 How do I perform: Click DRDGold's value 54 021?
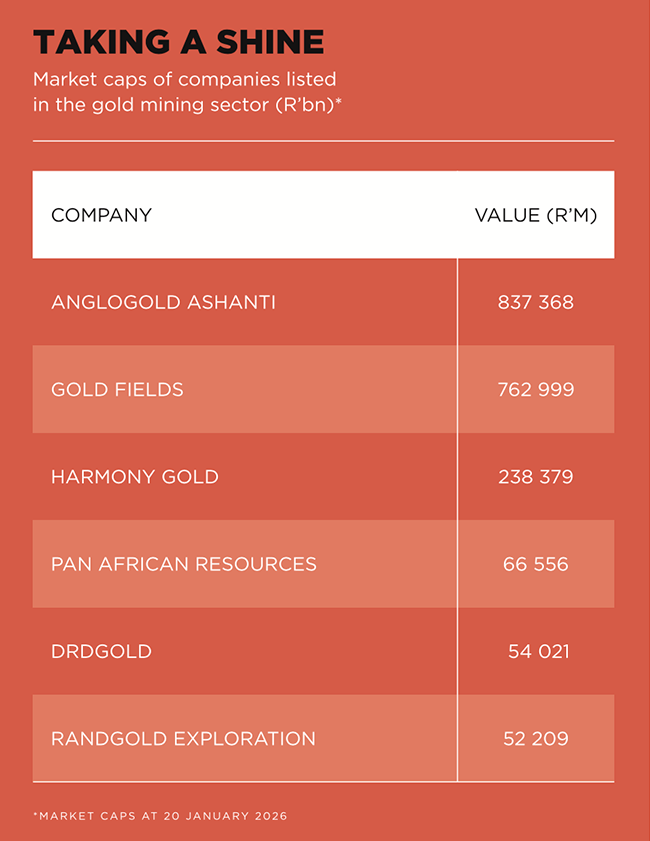[538, 651]
